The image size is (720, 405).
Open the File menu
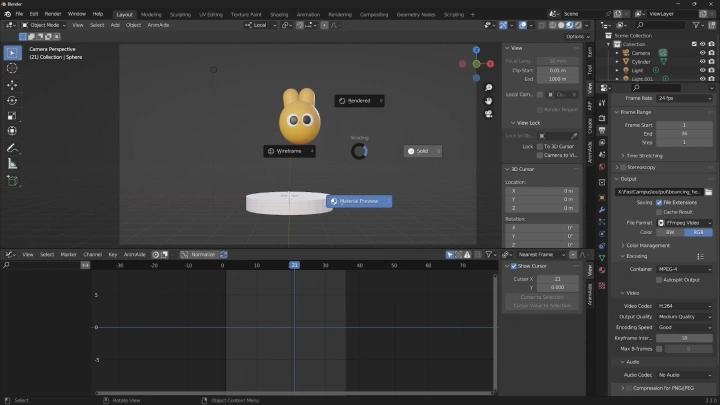point(19,14)
